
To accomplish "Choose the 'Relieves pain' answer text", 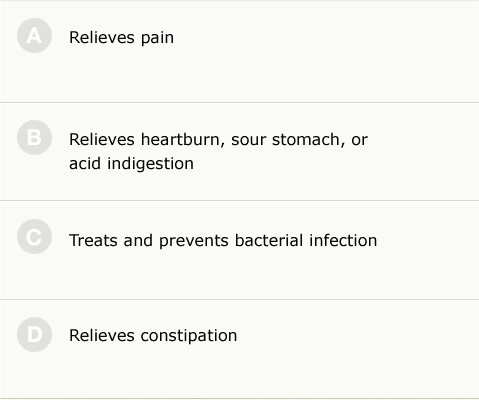I will click(121, 38).
